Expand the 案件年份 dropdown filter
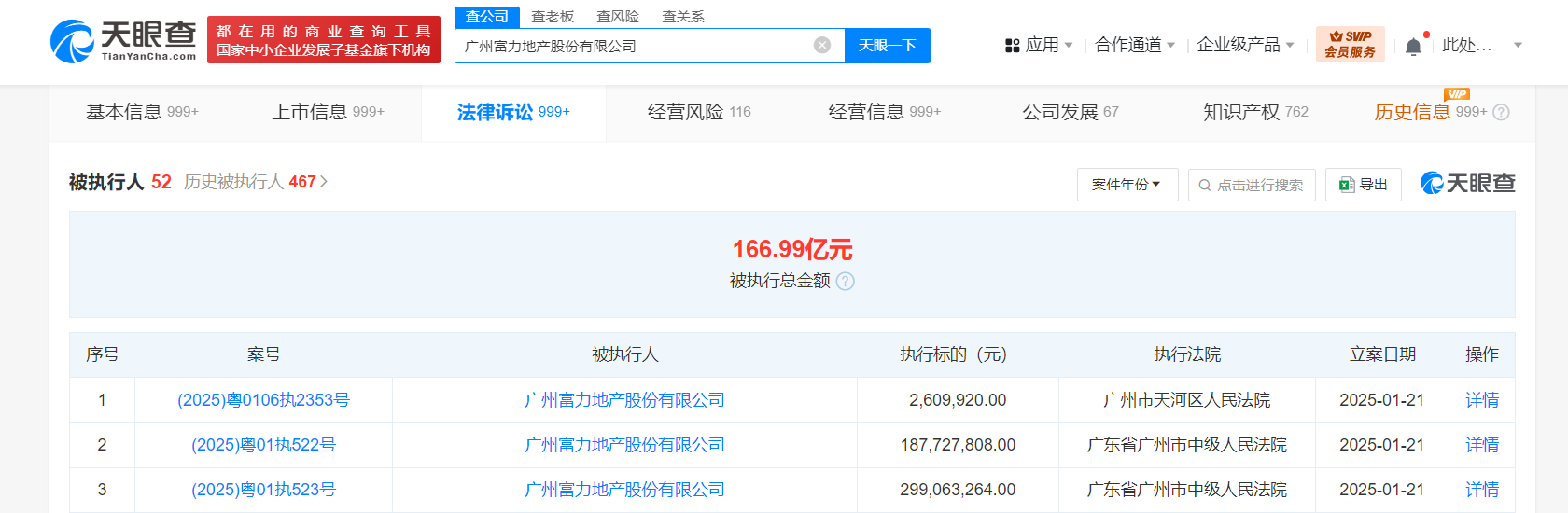The height and width of the screenshot is (513, 1568). coord(1127,185)
